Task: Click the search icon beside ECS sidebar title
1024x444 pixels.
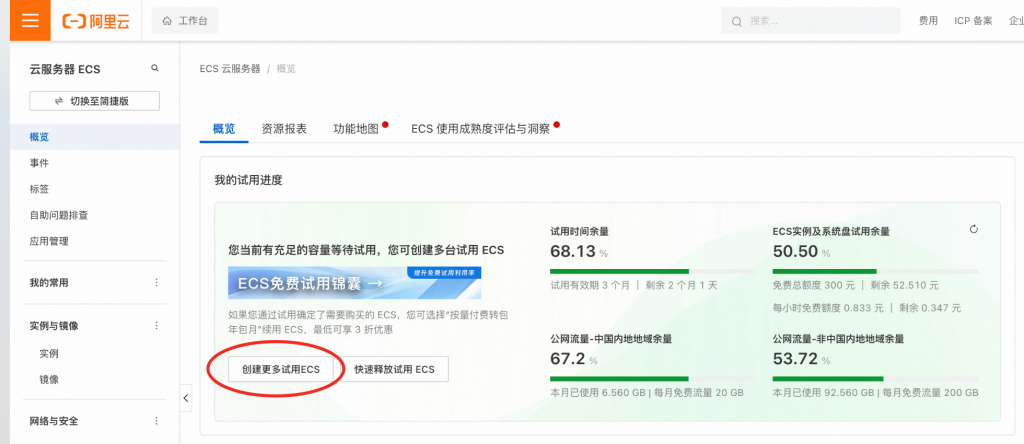Action: [155, 68]
